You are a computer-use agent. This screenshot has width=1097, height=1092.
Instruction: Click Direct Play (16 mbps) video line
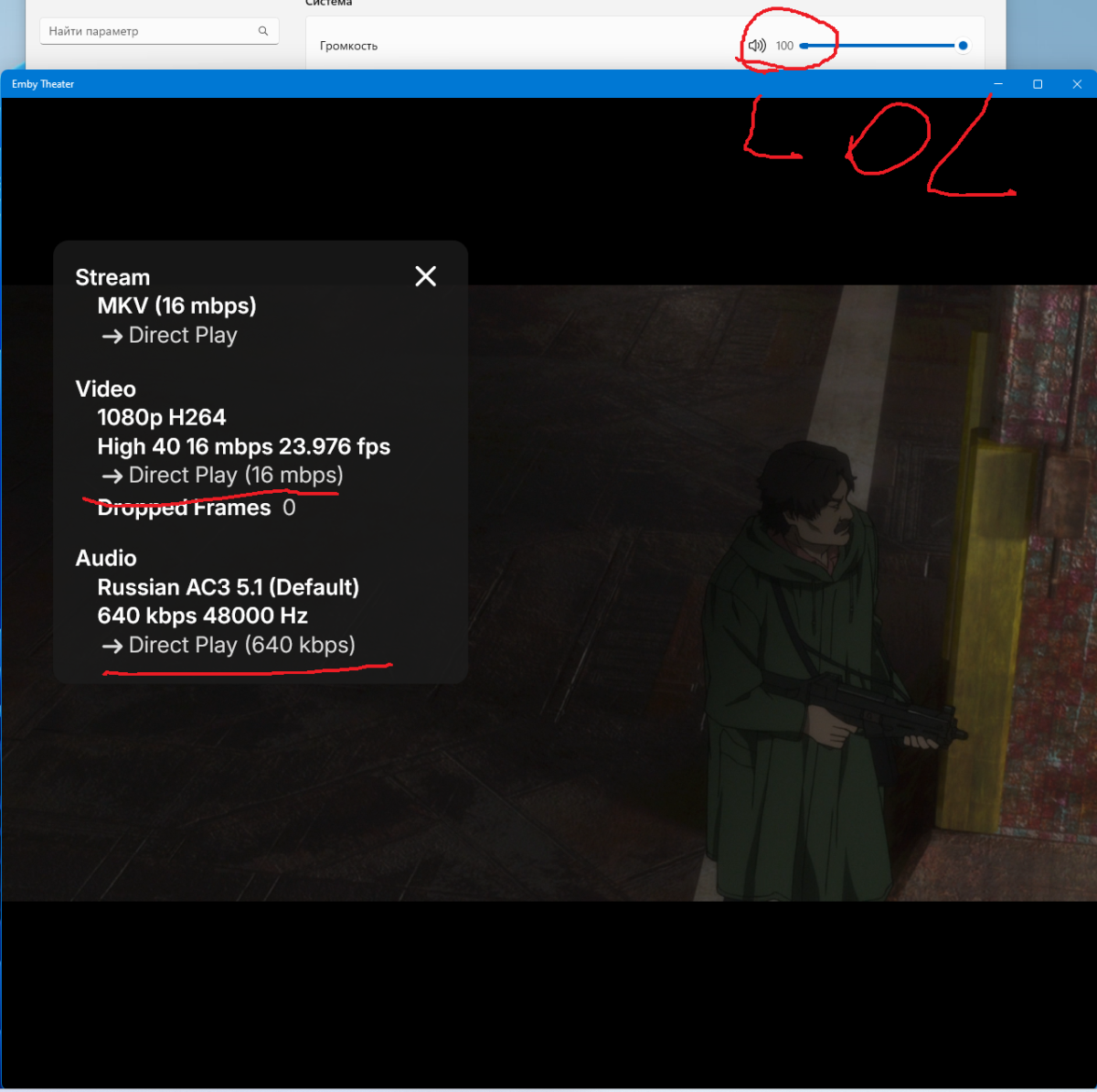pos(223,475)
